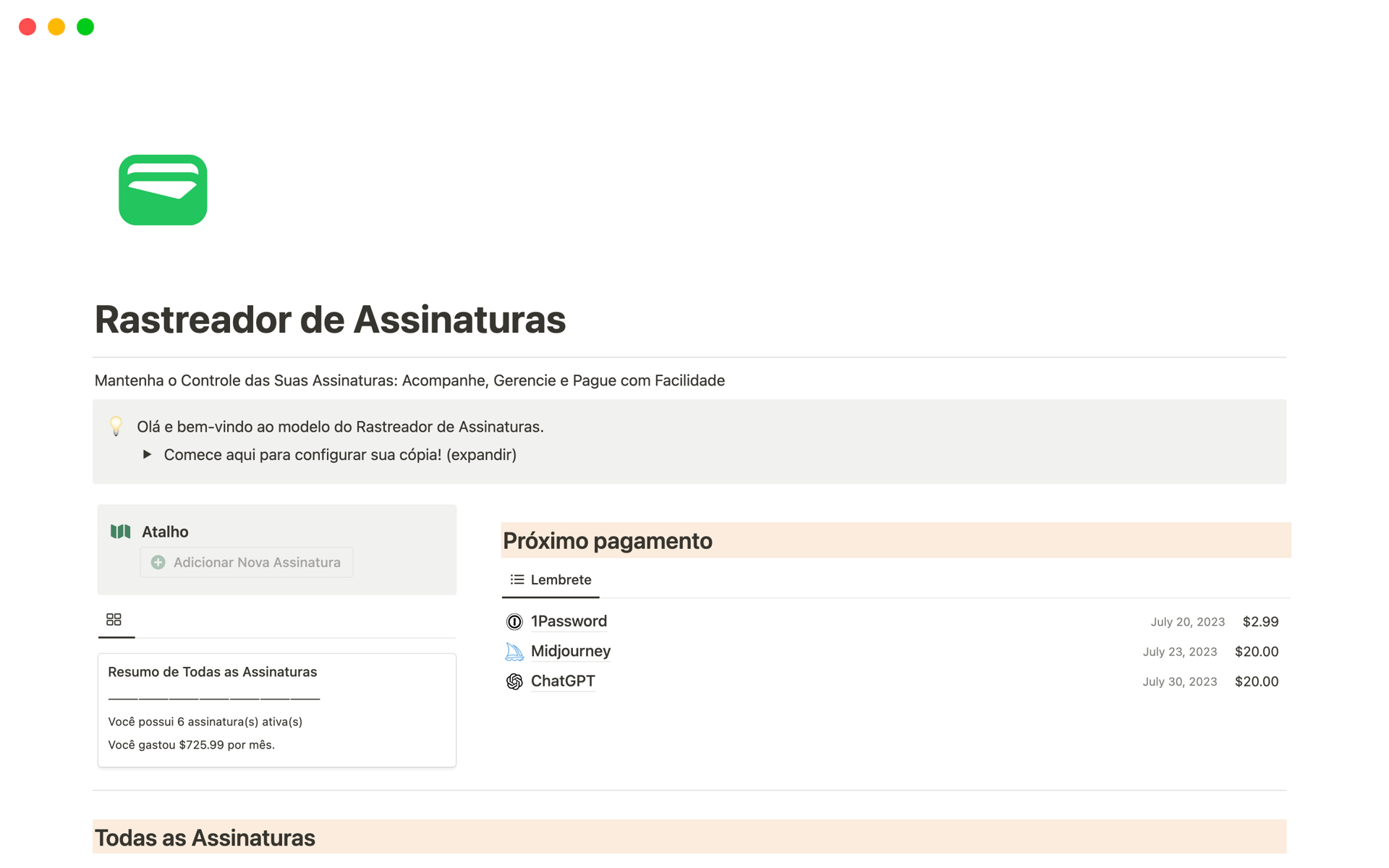This screenshot has width=1389, height=868.
Task: Select the gallery view grid icon
Action: 114,619
